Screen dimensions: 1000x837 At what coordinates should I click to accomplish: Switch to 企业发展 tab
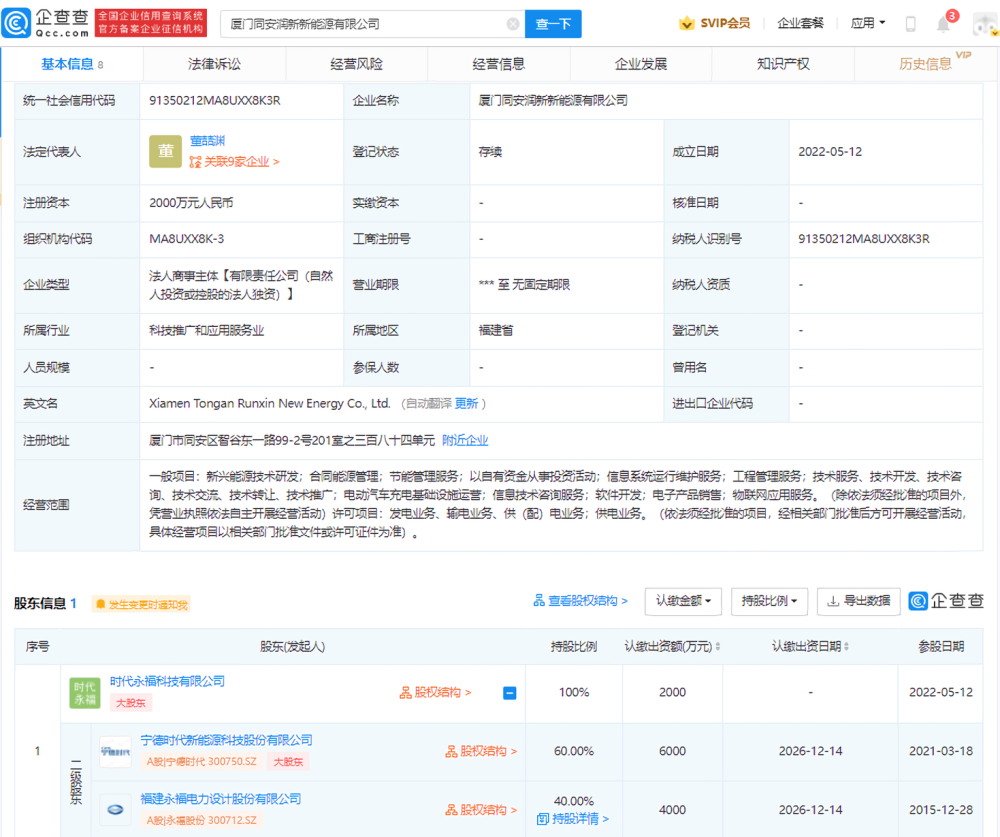click(641, 64)
